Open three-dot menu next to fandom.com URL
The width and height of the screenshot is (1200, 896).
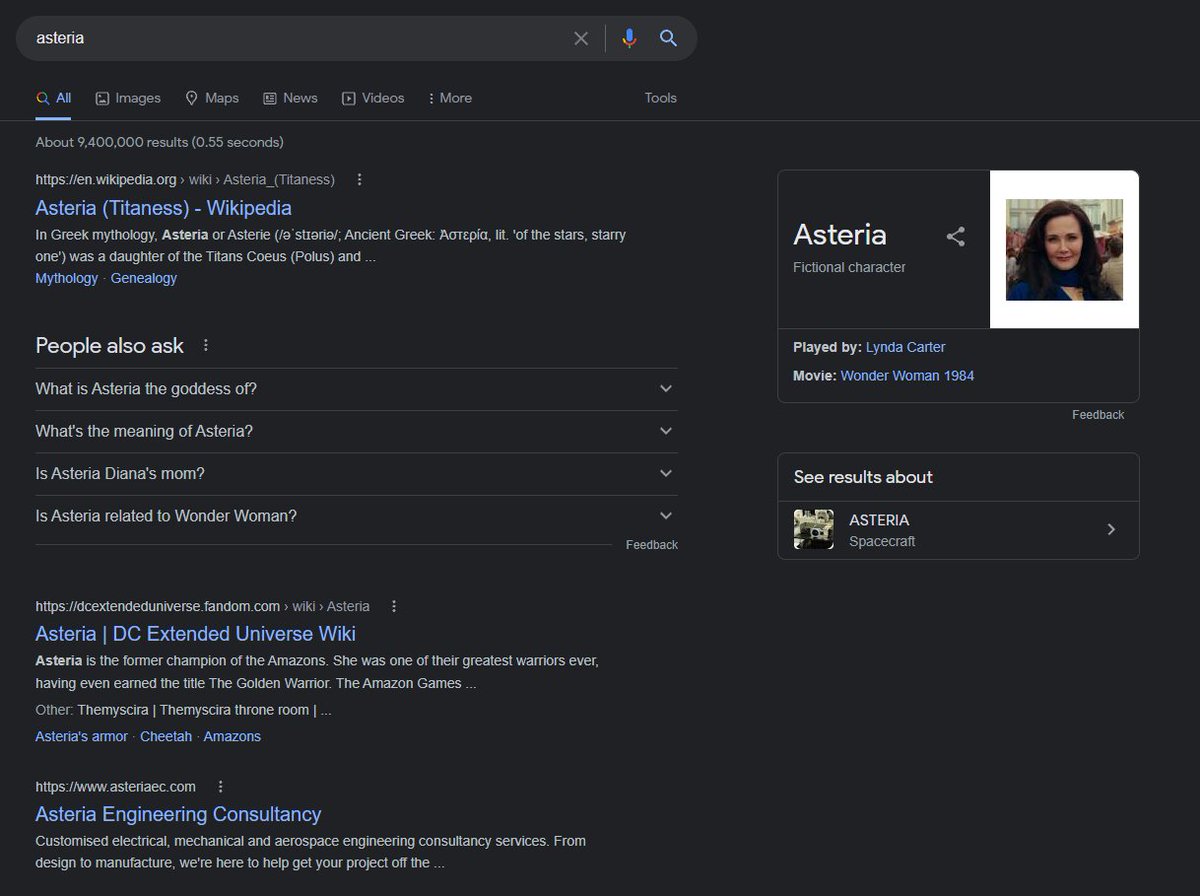coord(394,606)
